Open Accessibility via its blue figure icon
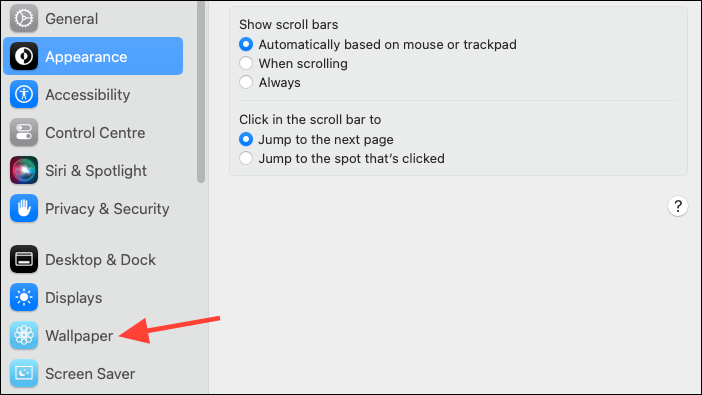The height and width of the screenshot is (395, 702). [24, 94]
